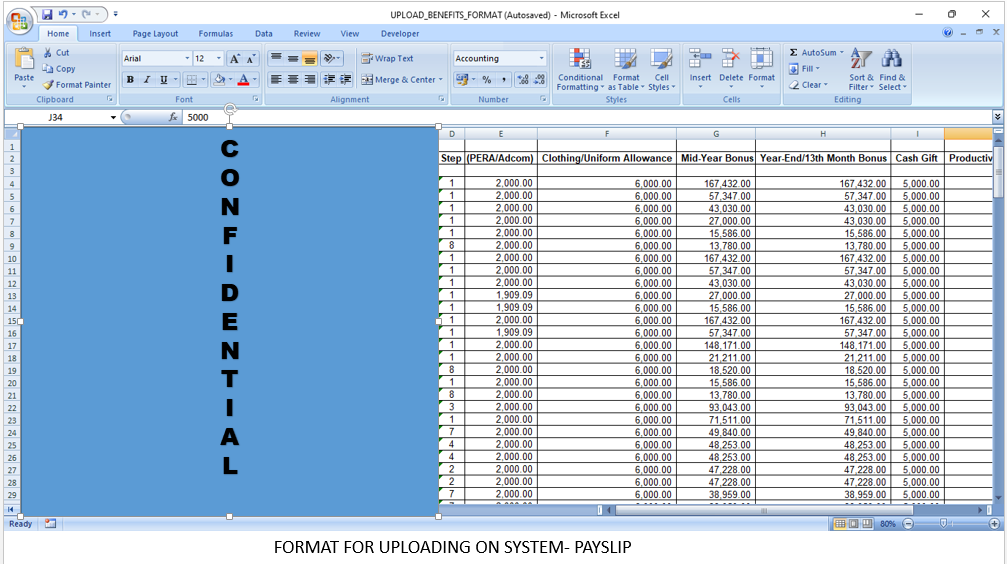This screenshot has height=564, width=1007.
Task: Decrease font size with the Shrink Font icon
Action: pyautogui.click(x=251, y=58)
